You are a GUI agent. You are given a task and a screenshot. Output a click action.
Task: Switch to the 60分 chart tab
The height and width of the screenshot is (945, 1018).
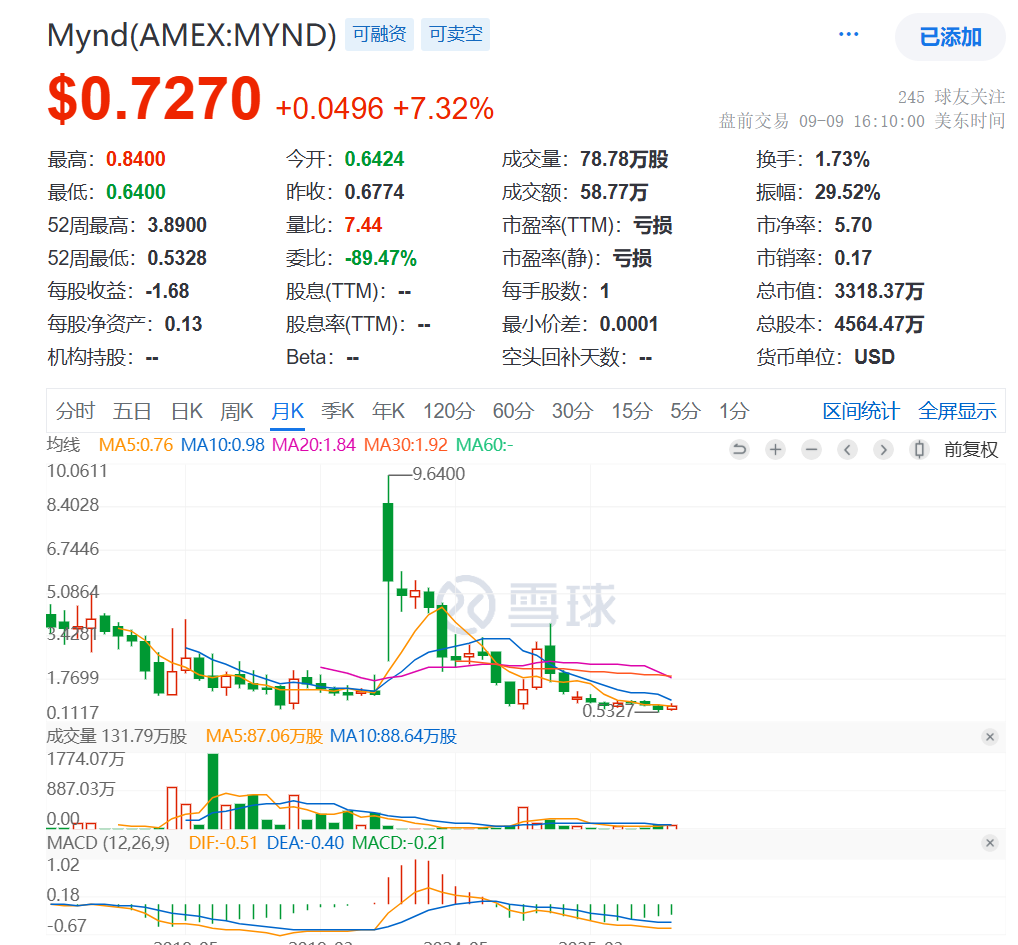pos(513,411)
